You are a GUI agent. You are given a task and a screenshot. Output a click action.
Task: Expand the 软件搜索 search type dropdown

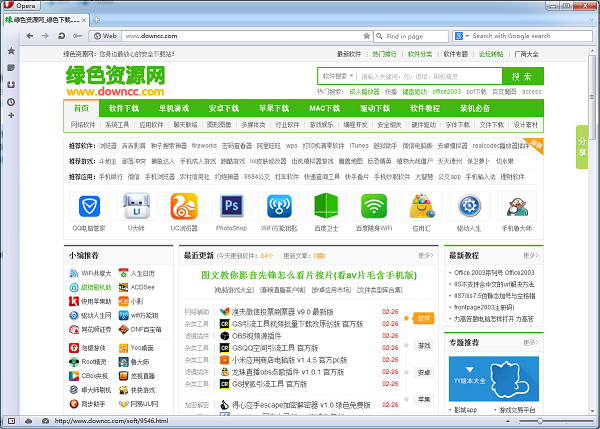(338, 76)
